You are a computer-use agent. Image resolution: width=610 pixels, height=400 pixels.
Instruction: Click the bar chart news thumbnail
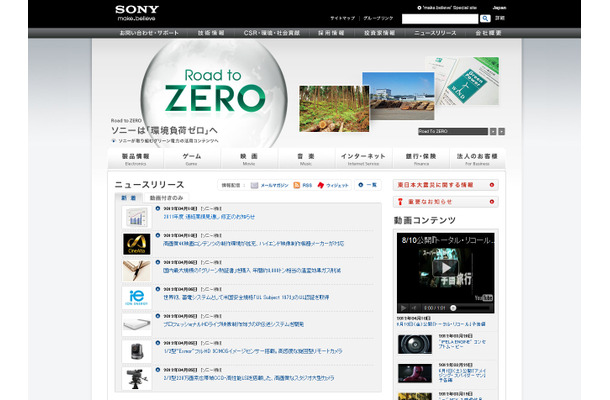pos(137,217)
